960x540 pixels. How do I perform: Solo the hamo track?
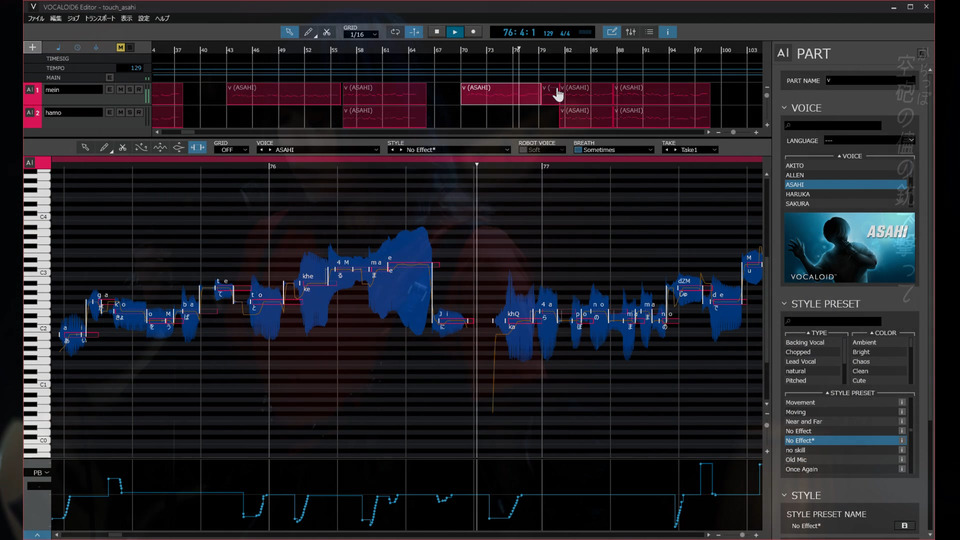click(130, 113)
